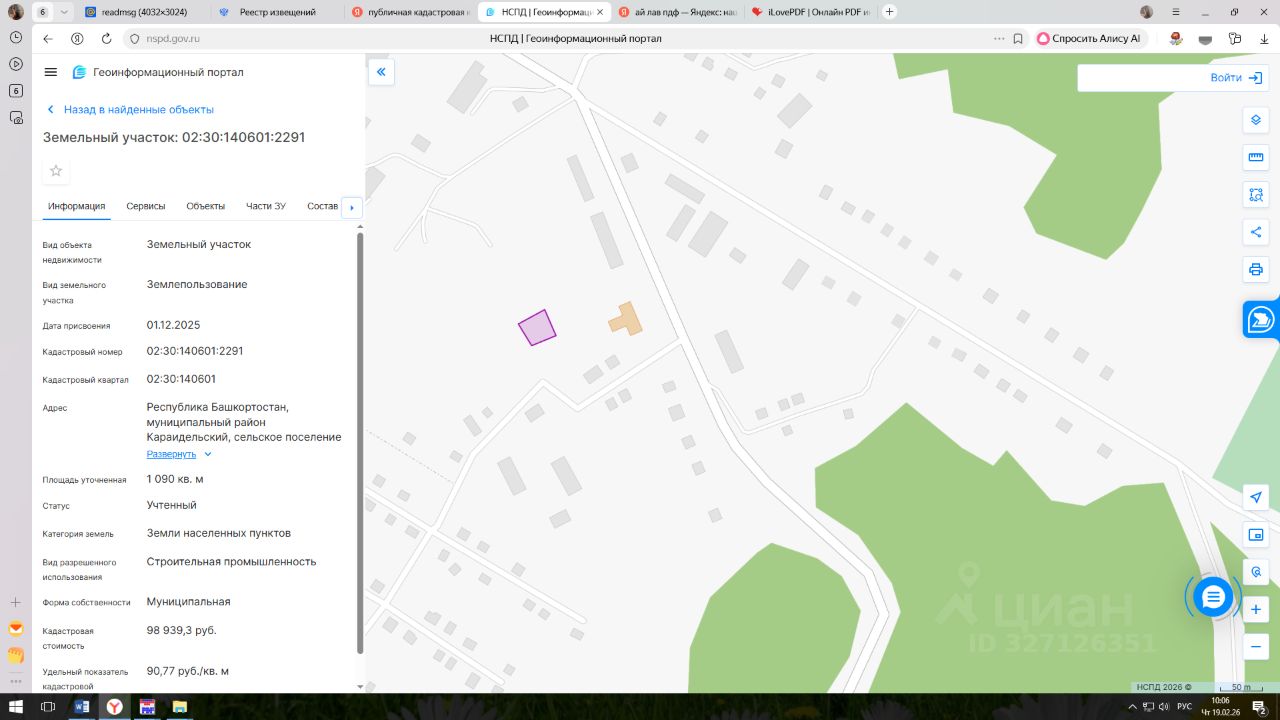Print the current map
The height and width of the screenshot is (720, 1280).
tap(1256, 269)
